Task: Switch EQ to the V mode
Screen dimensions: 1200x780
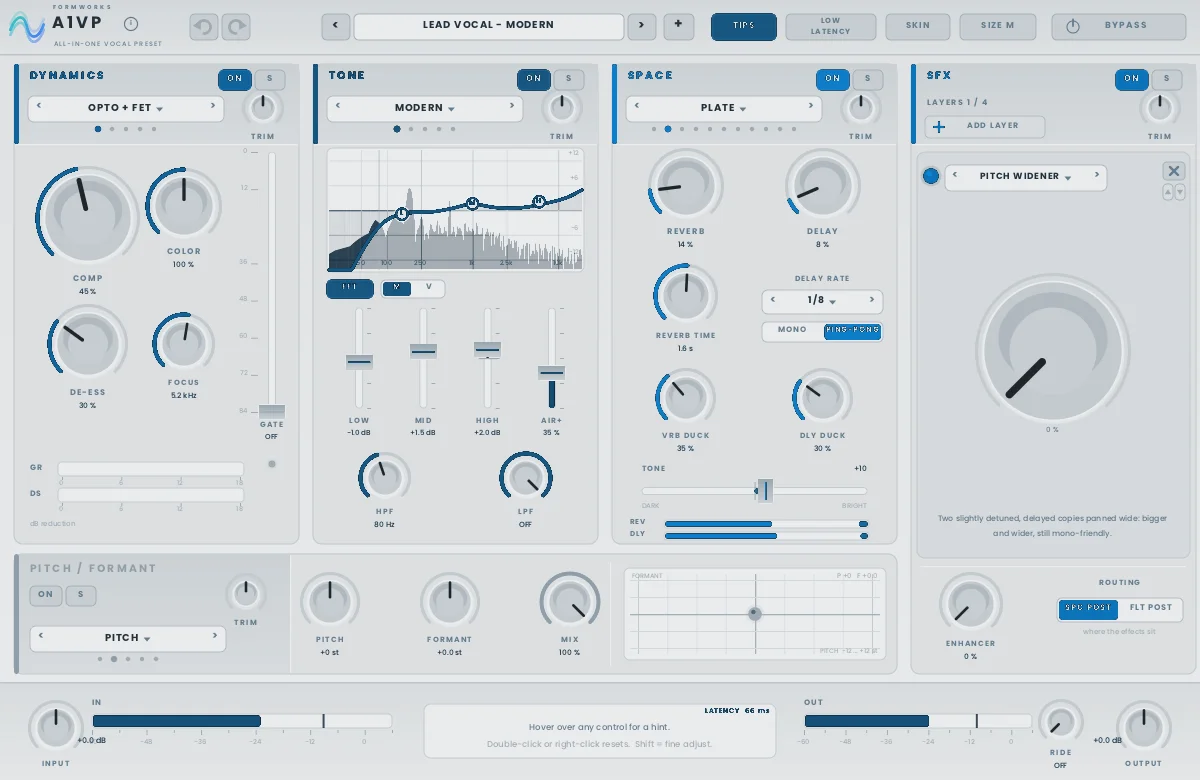Action: point(429,288)
